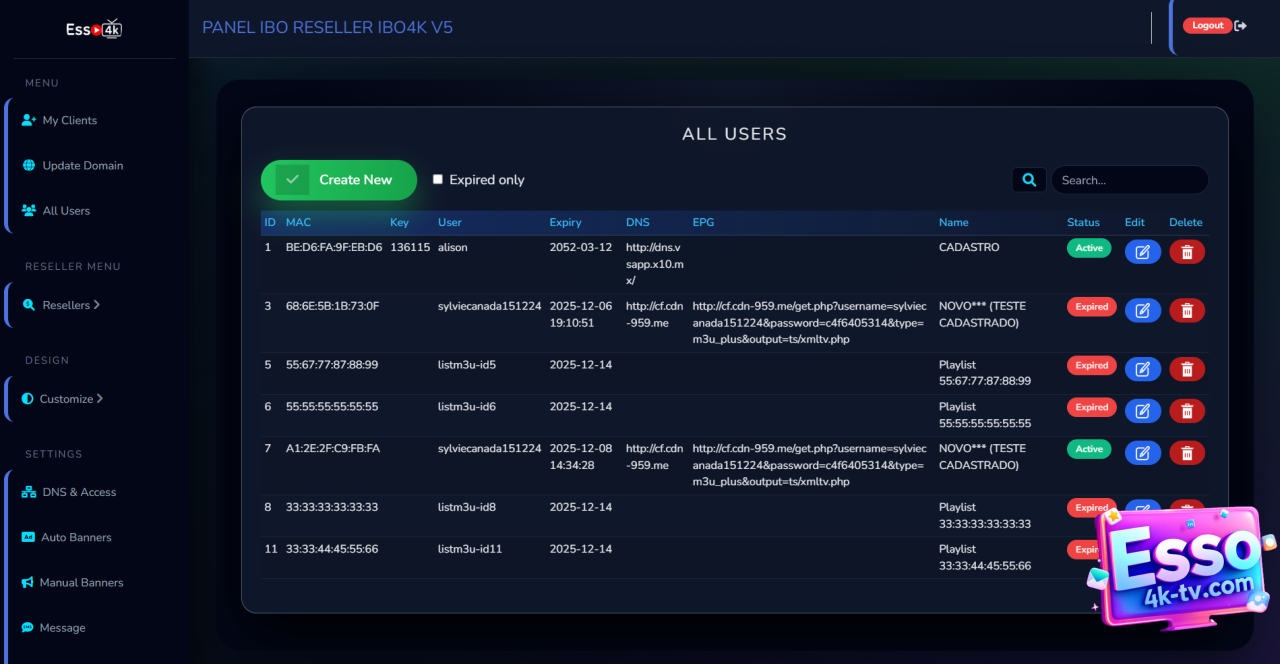Delete user with MAC 68:6E:5B:1B:73:0F
Screen dimensions: 1280x664
[1187, 310]
